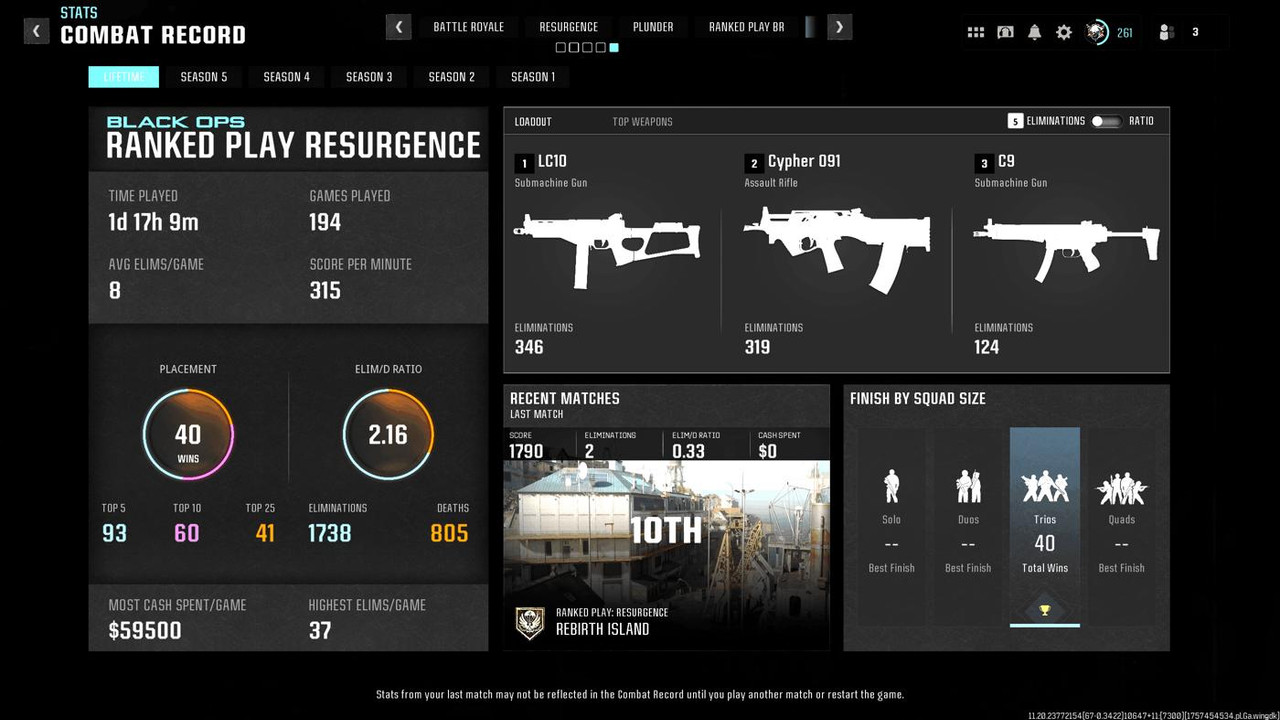Screen dimensions: 1280x720
Task: Click the Duos squad size icon
Action: pyautogui.click(x=968, y=486)
